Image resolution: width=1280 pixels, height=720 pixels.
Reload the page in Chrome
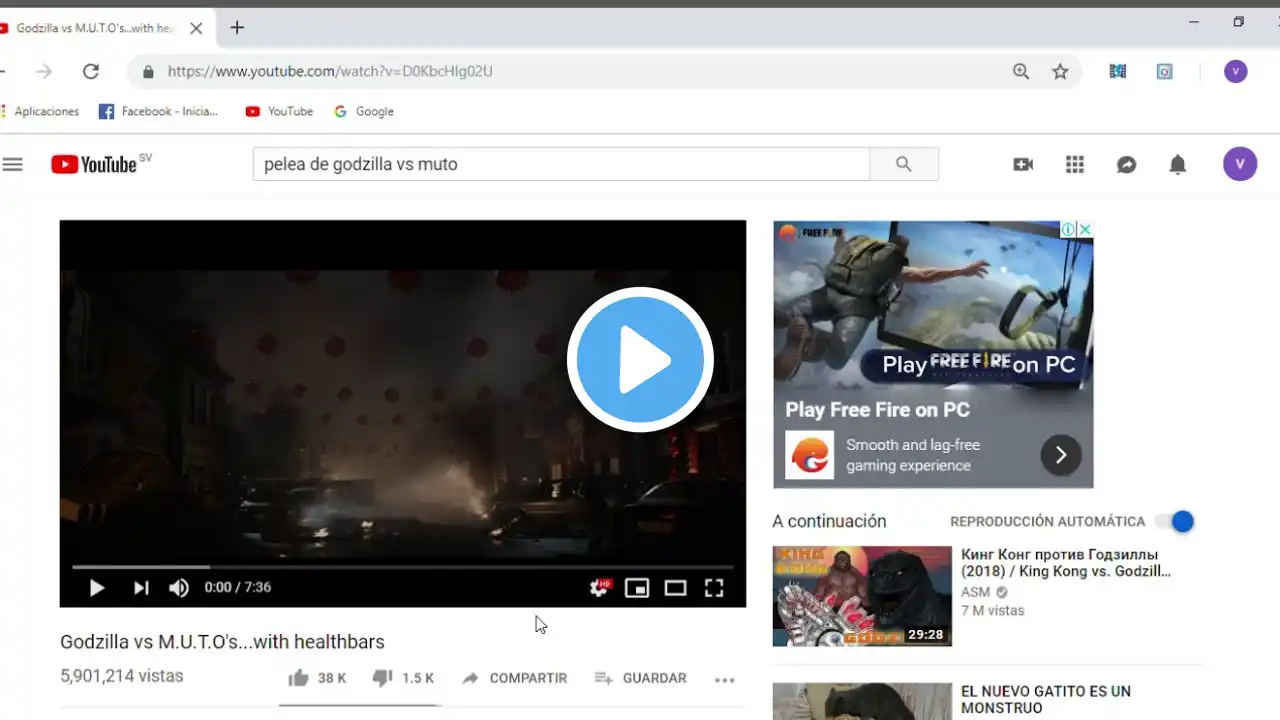click(91, 71)
